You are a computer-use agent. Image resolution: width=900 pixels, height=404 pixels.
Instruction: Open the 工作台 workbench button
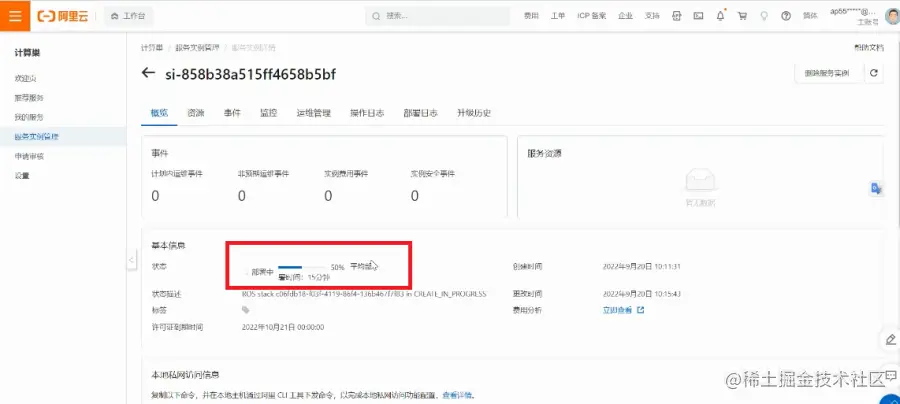pyautogui.click(x=129, y=16)
